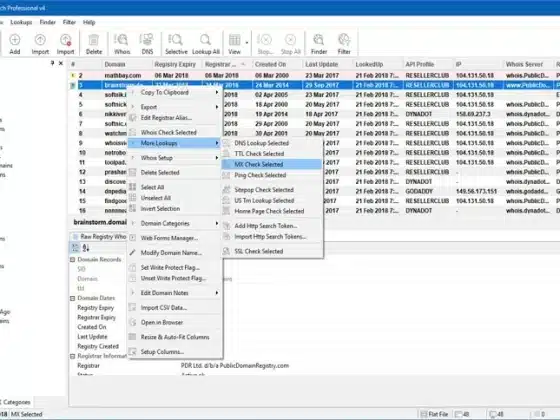Click the alphabetical sort icon in properties panel
The image size is (560, 420).
coord(86,248)
